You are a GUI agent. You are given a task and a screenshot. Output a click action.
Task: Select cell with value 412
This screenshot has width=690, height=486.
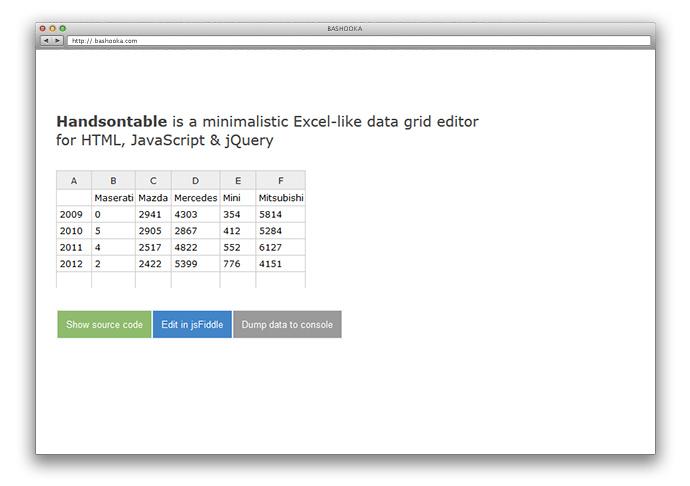tap(238, 231)
